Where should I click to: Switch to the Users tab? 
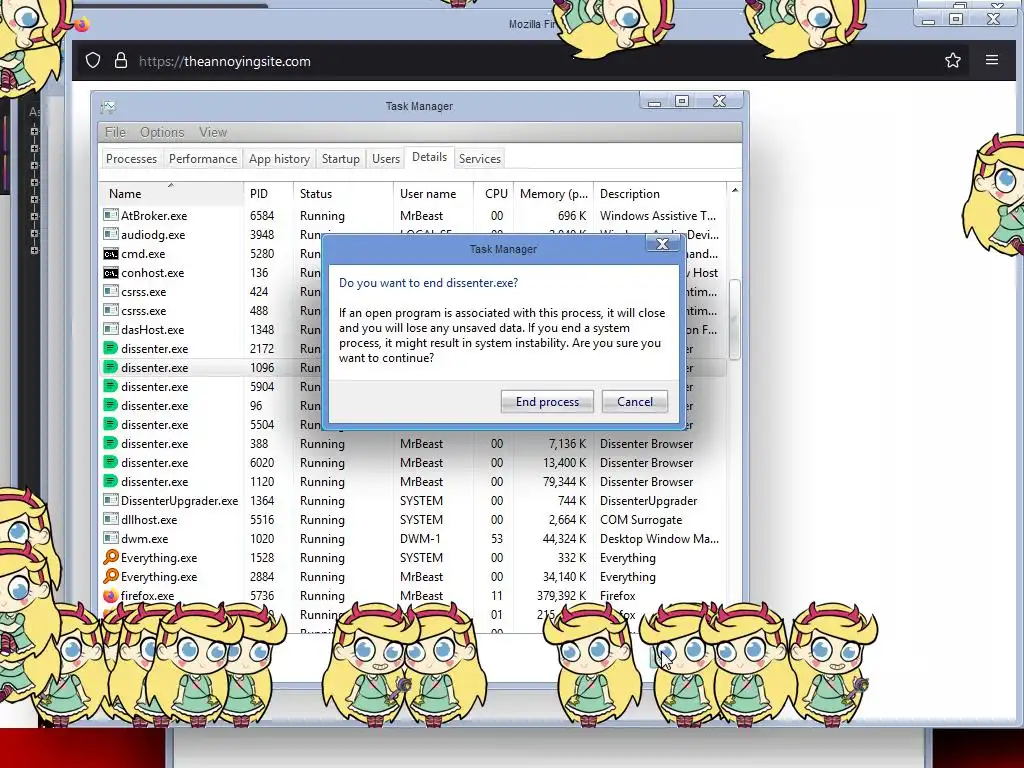[386, 159]
